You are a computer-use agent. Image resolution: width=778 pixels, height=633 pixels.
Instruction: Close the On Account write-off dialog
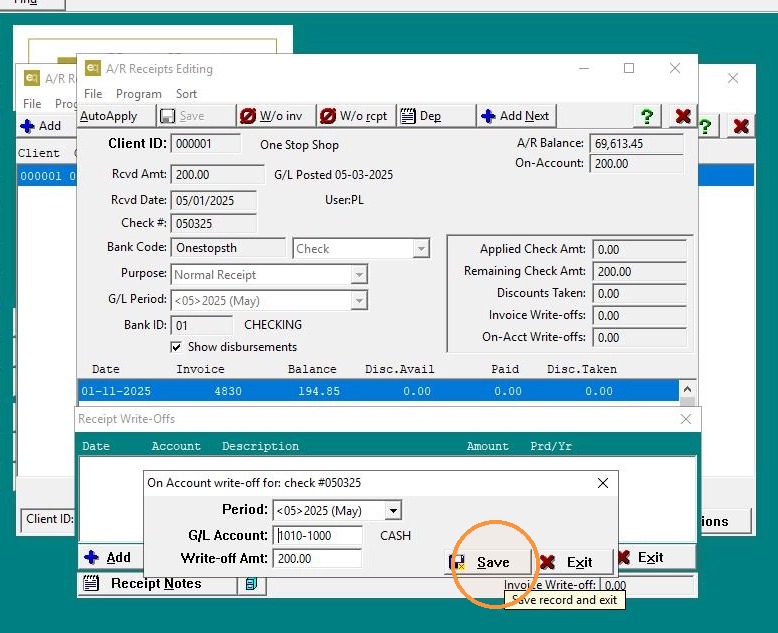(x=603, y=483)
